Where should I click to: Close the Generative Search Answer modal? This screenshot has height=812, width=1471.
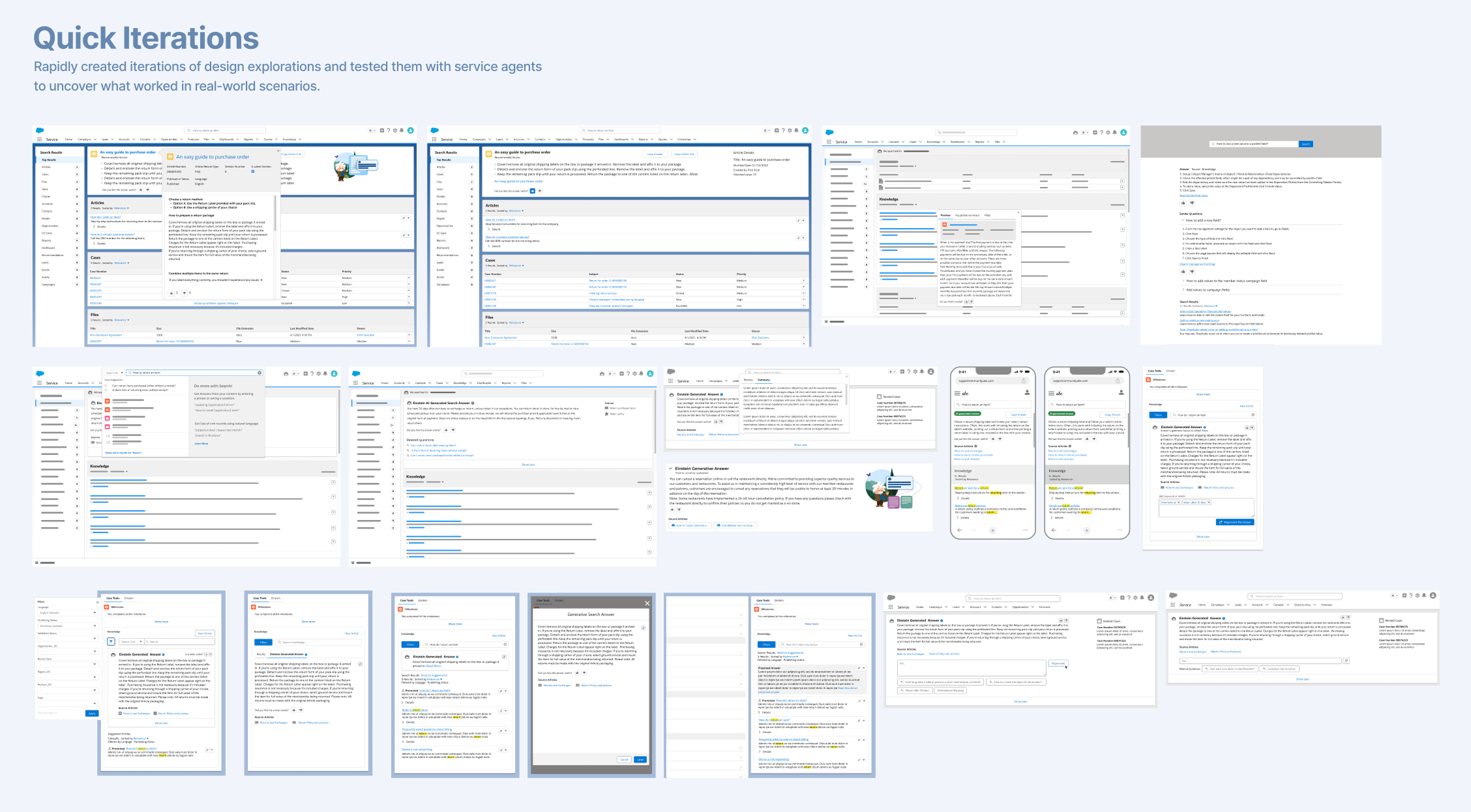coord(647,603)
